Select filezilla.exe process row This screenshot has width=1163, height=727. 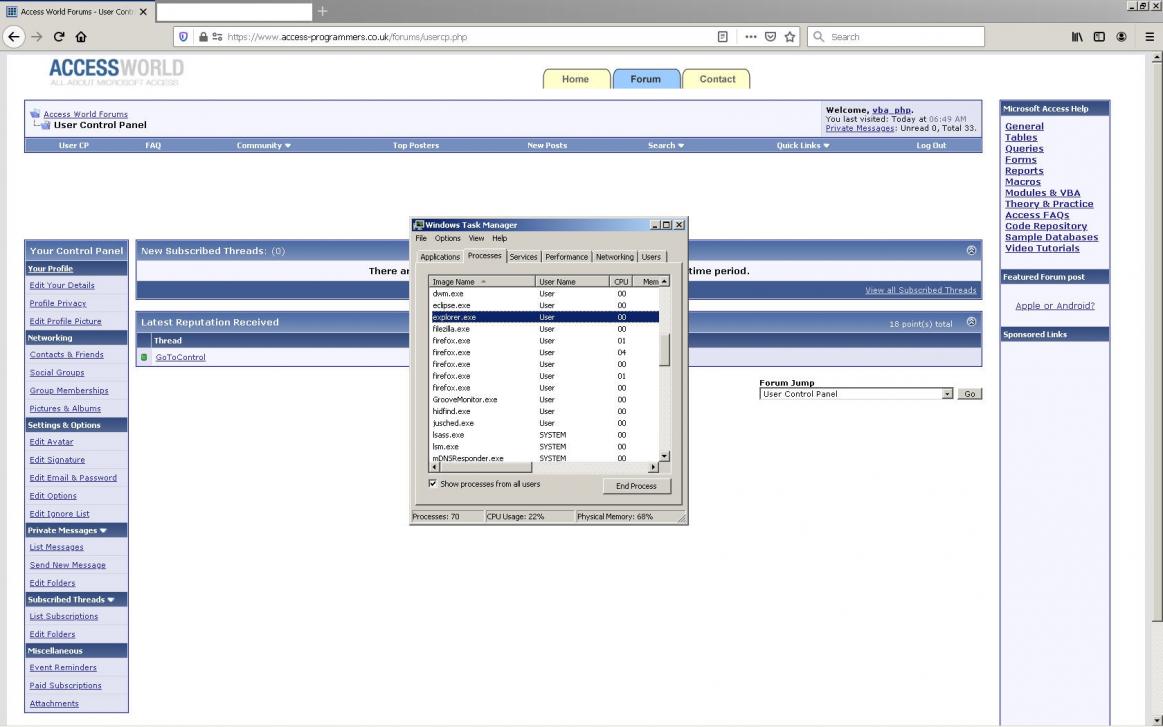point(544,329)
